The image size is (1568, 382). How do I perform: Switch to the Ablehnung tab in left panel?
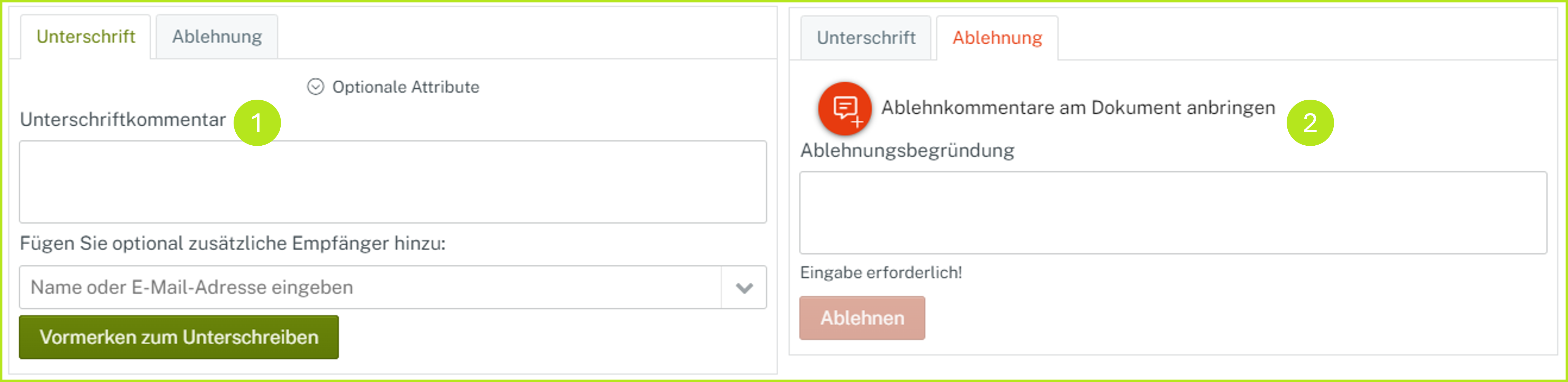click(217, 36)
